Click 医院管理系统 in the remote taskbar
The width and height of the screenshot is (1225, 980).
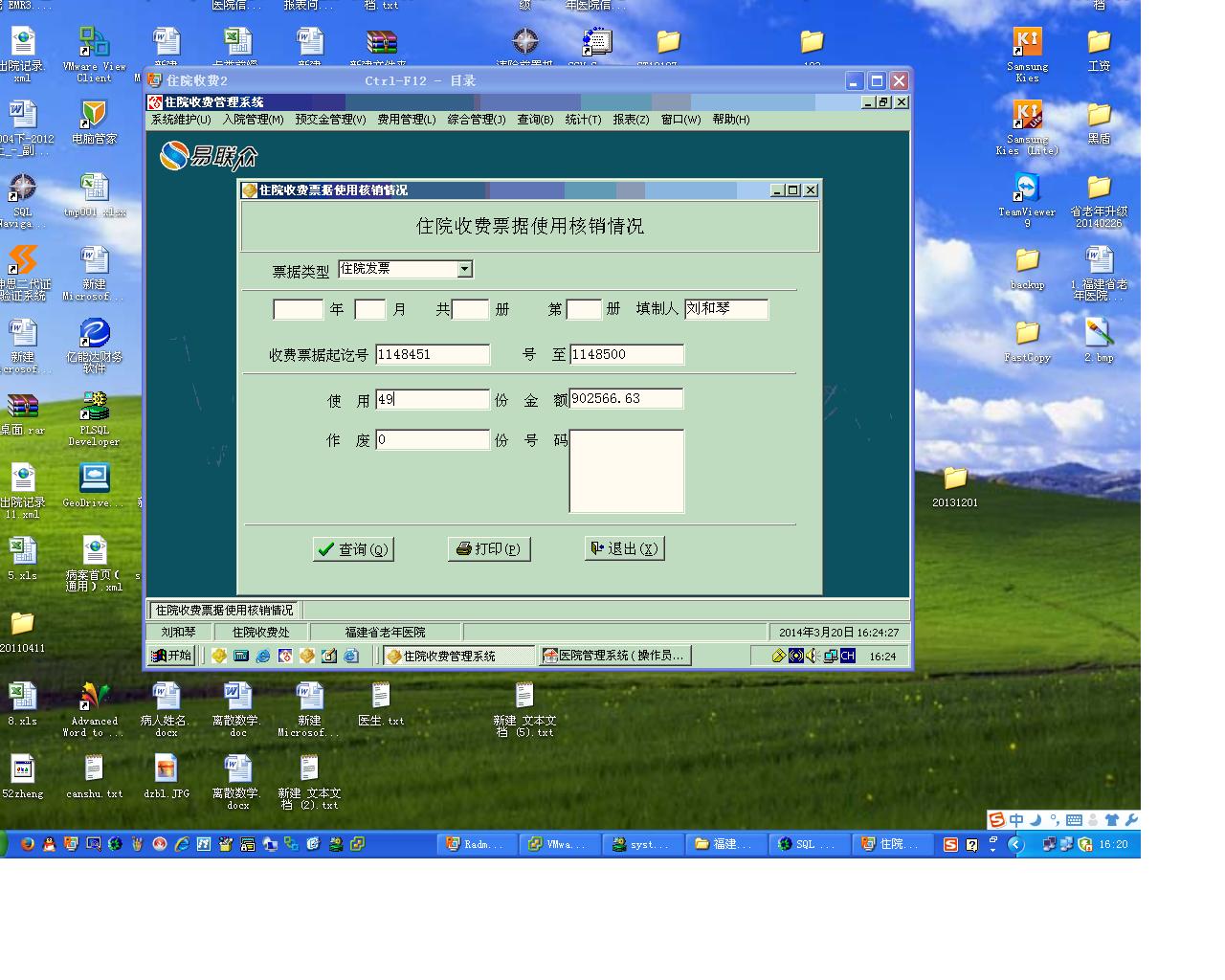[x=615, y=656]
